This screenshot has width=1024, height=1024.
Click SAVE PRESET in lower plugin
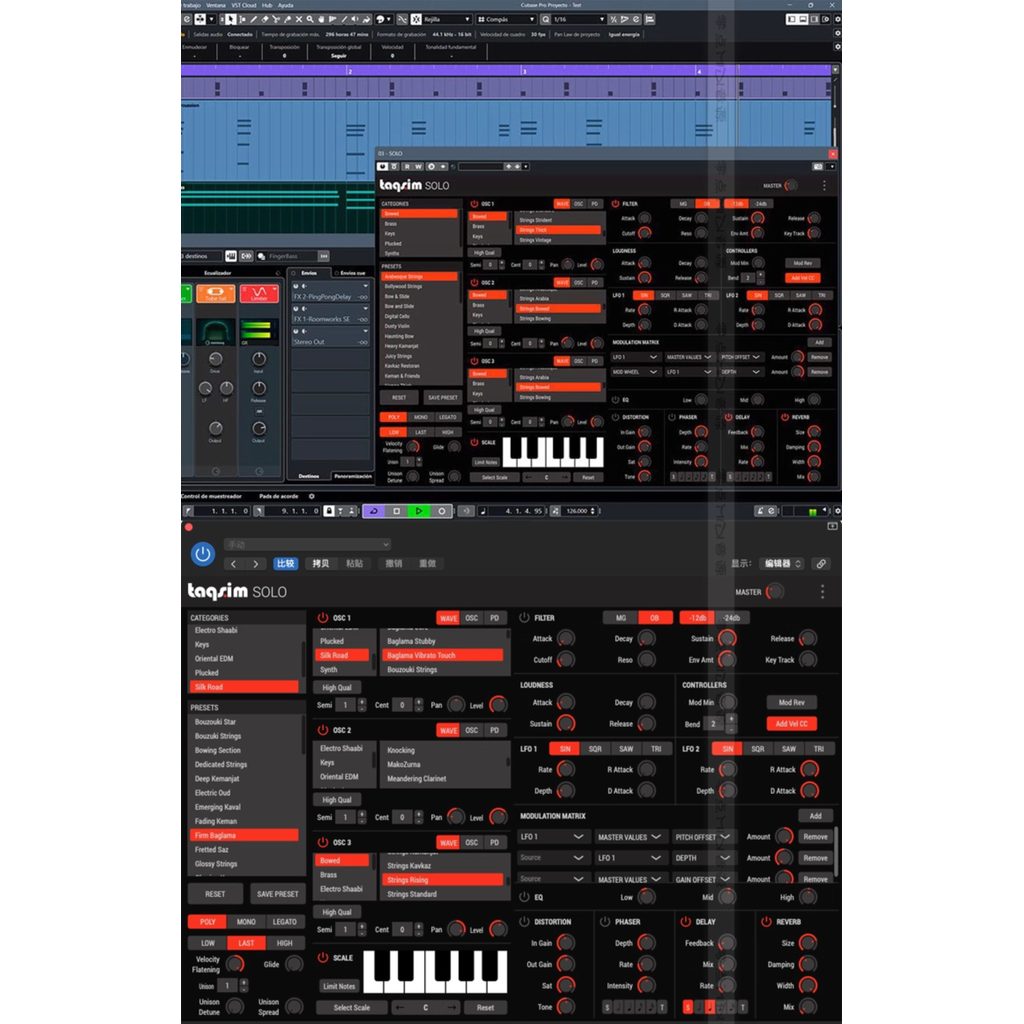click(x=278, y=893)
